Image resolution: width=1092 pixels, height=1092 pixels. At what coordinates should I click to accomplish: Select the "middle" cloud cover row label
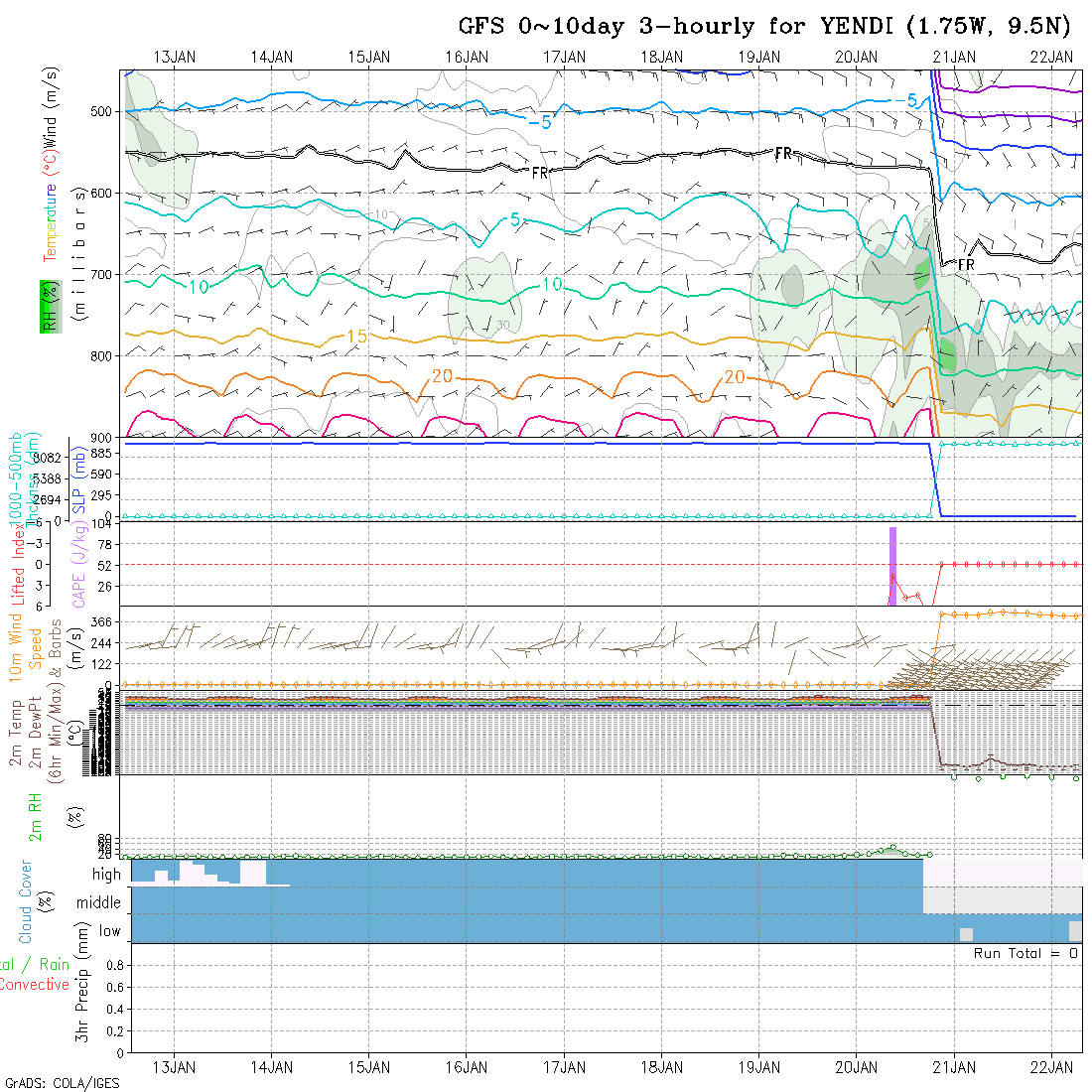(99, 902)
